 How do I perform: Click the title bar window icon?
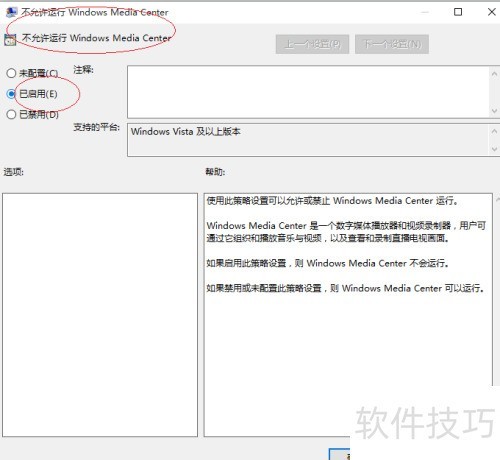click(x=11, y=12)
